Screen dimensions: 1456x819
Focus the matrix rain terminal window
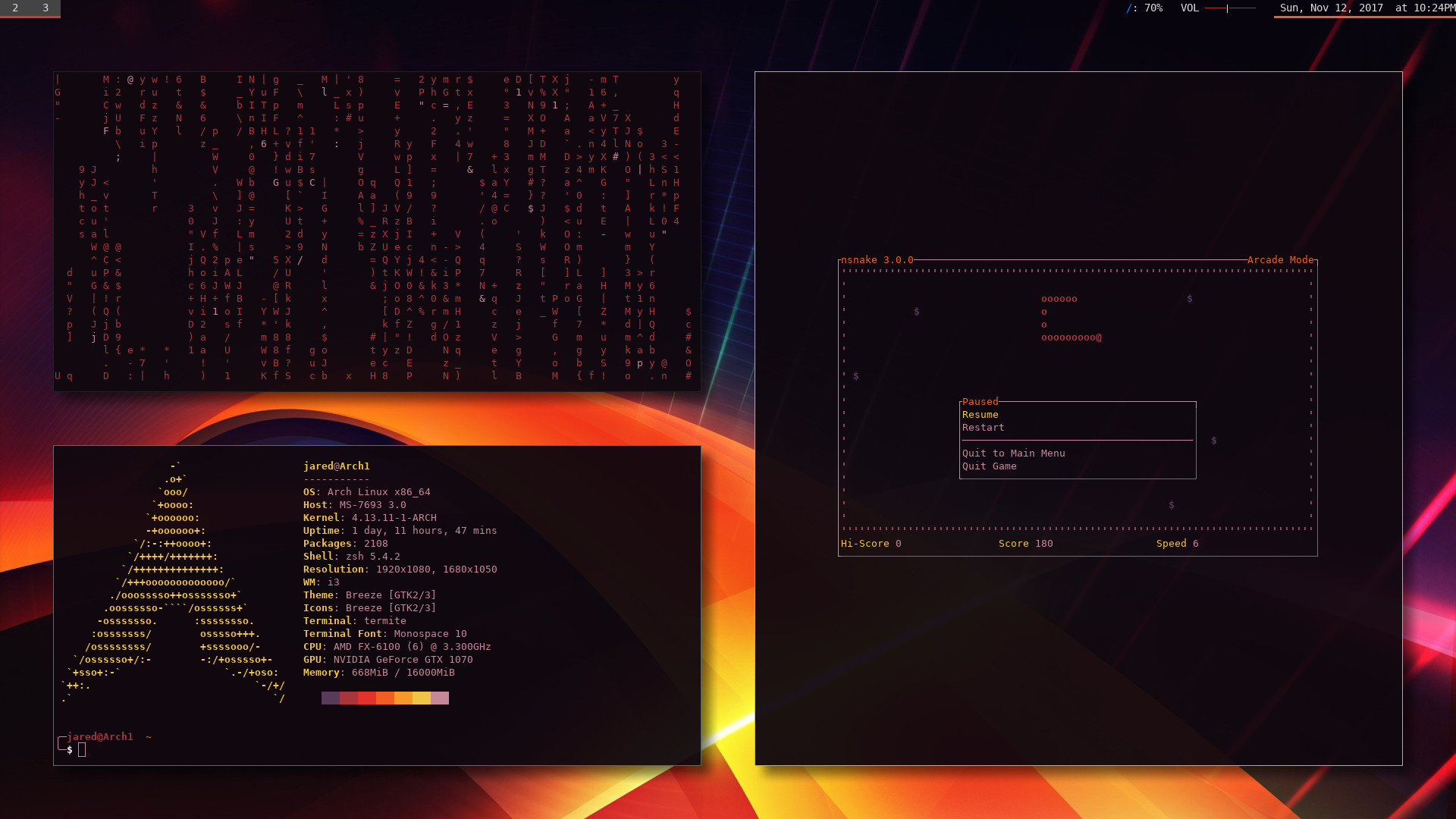377,231
